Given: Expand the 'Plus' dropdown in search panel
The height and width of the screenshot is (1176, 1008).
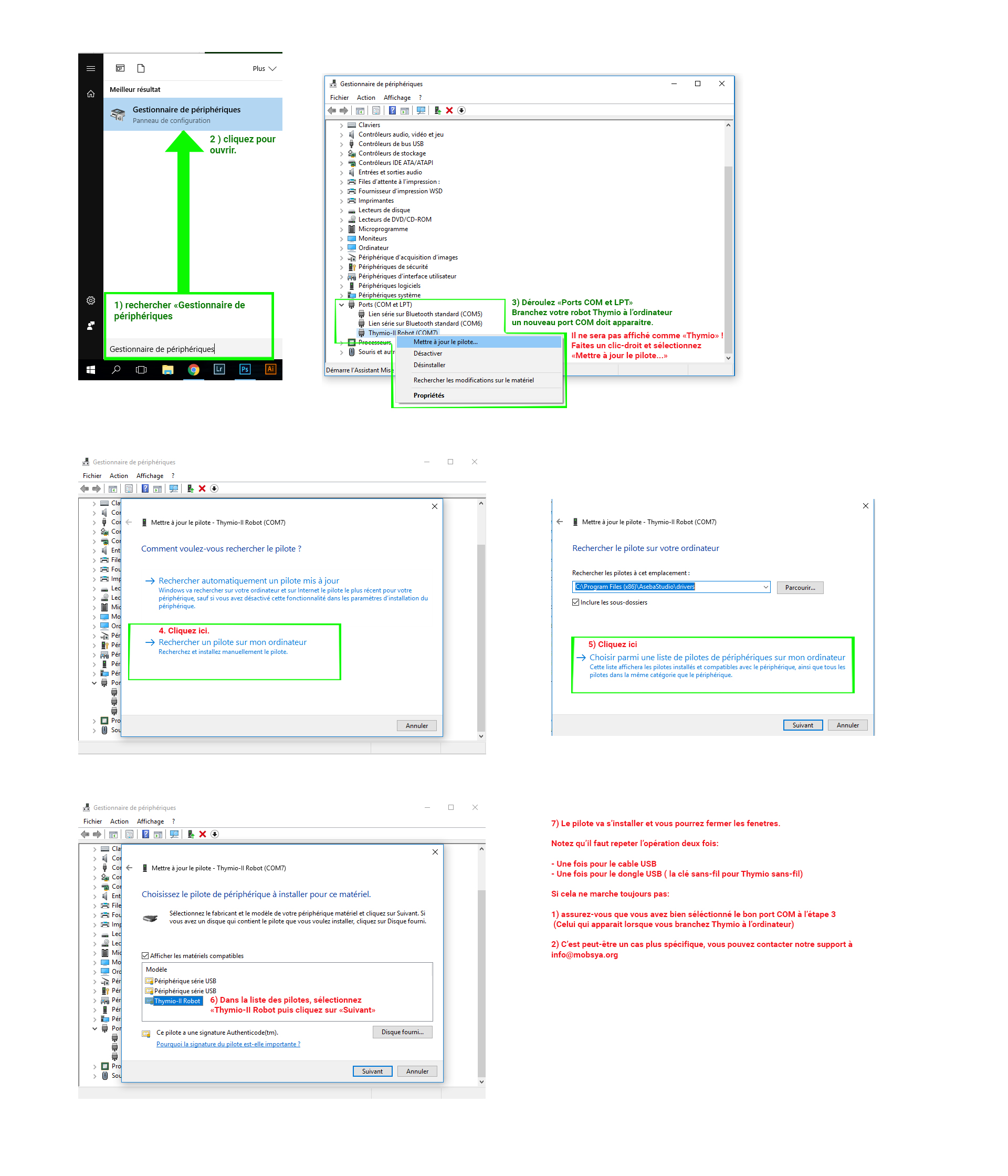Looking at the screenshot, I should click(x=265, y=69).
